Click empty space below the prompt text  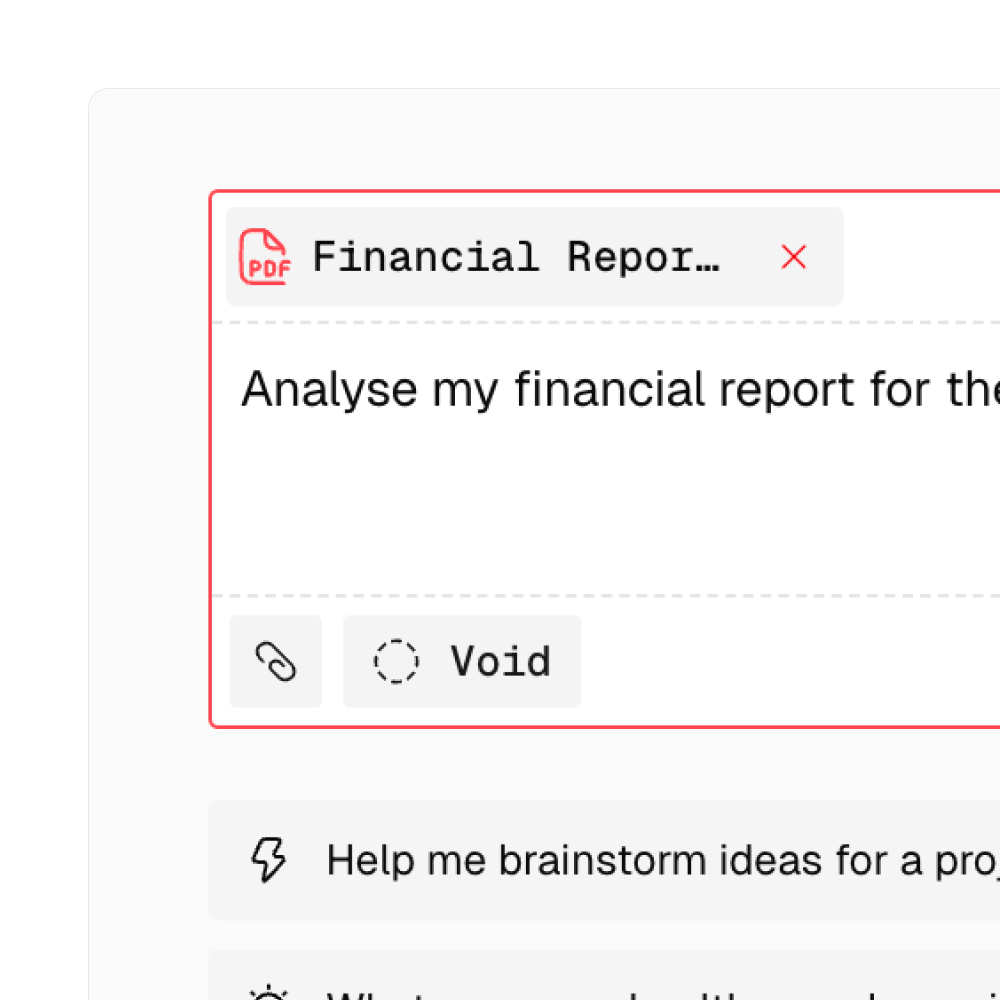pyautogui.click(x=600, y=510)
